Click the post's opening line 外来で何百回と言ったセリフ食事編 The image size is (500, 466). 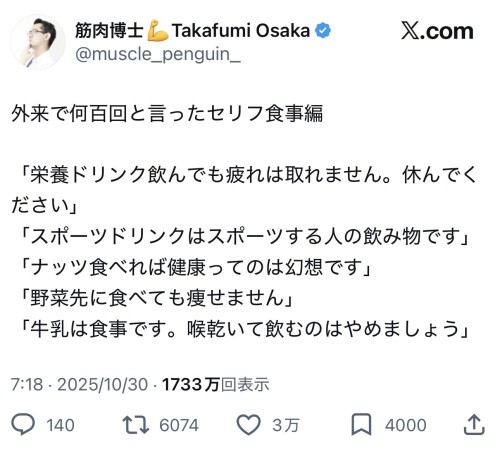click(167, 113)
